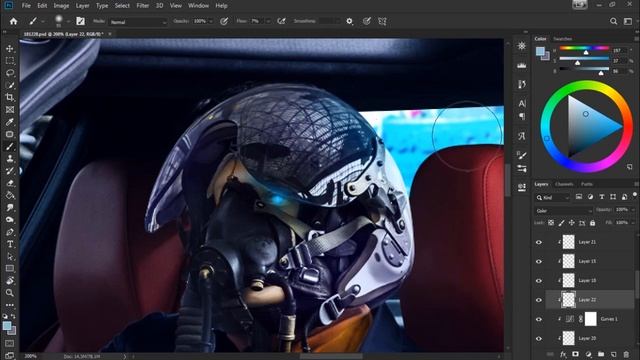Swap foreground and background colors
640x360 pixels.
tap(13, 316)
